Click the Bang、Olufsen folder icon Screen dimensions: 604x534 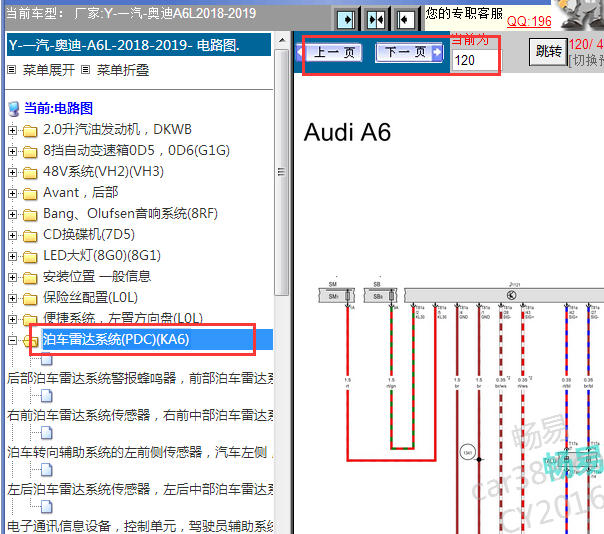click(30, 215)
